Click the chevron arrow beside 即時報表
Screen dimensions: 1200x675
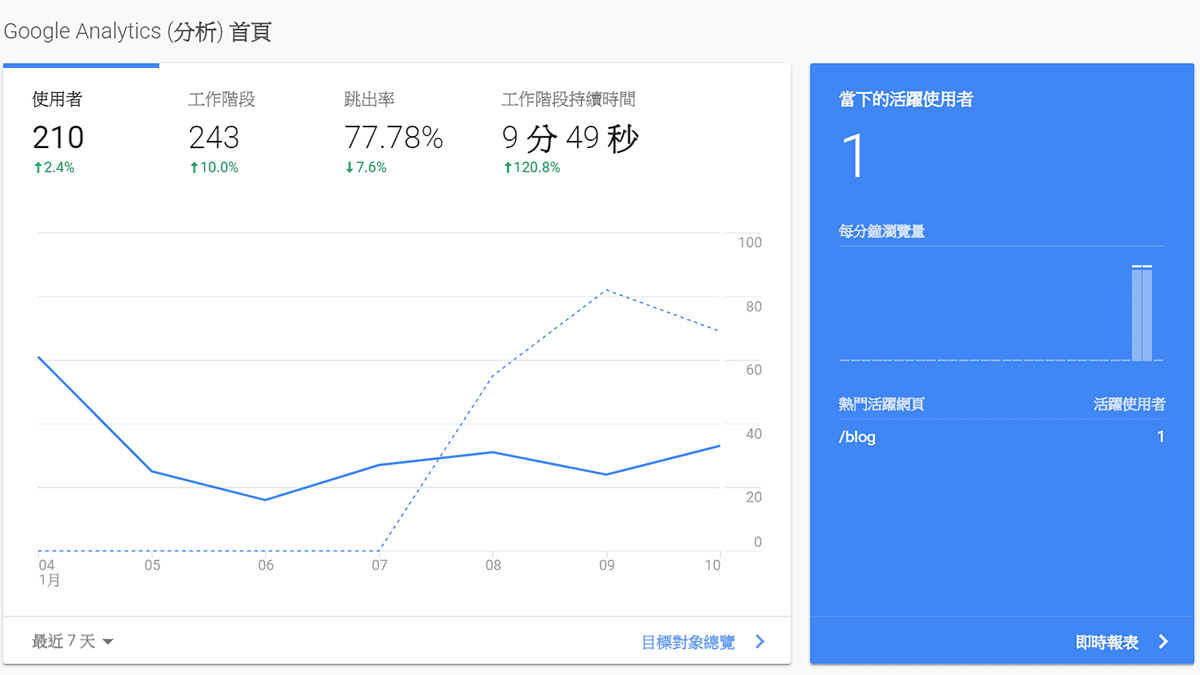pyautogui.click(x=1163, y=643)
